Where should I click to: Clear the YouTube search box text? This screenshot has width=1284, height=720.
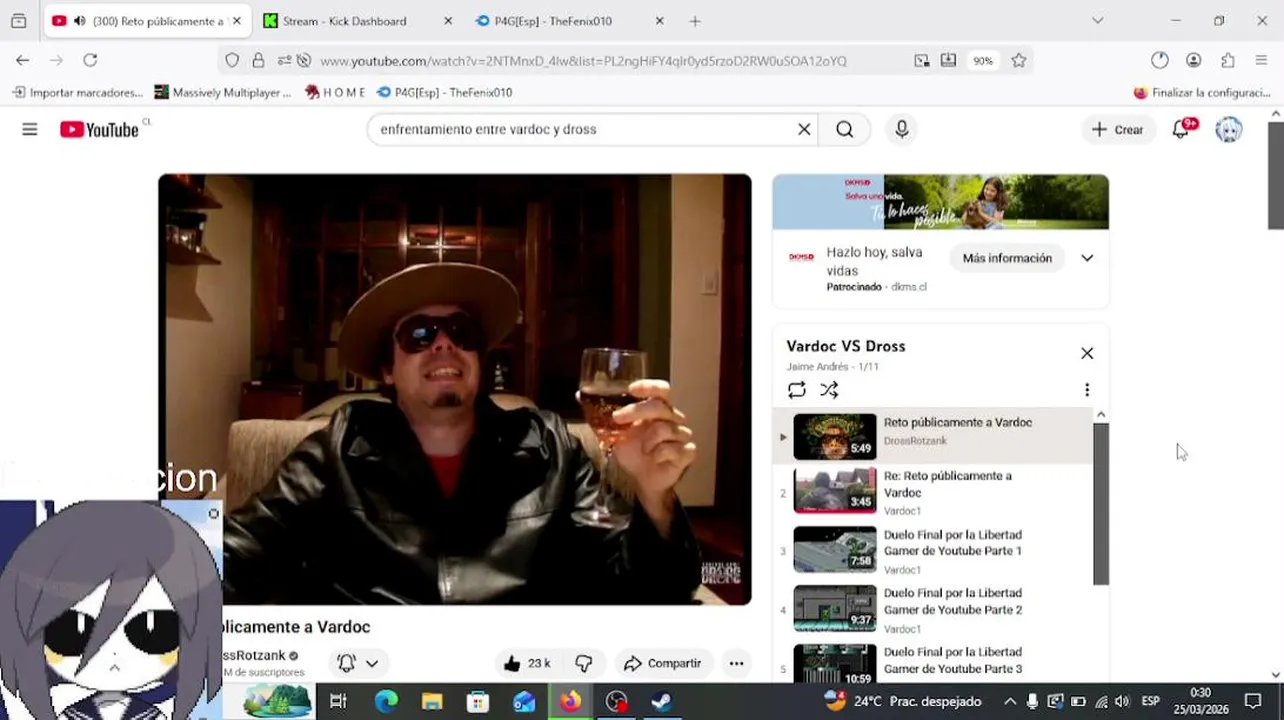tap(803, 129)
